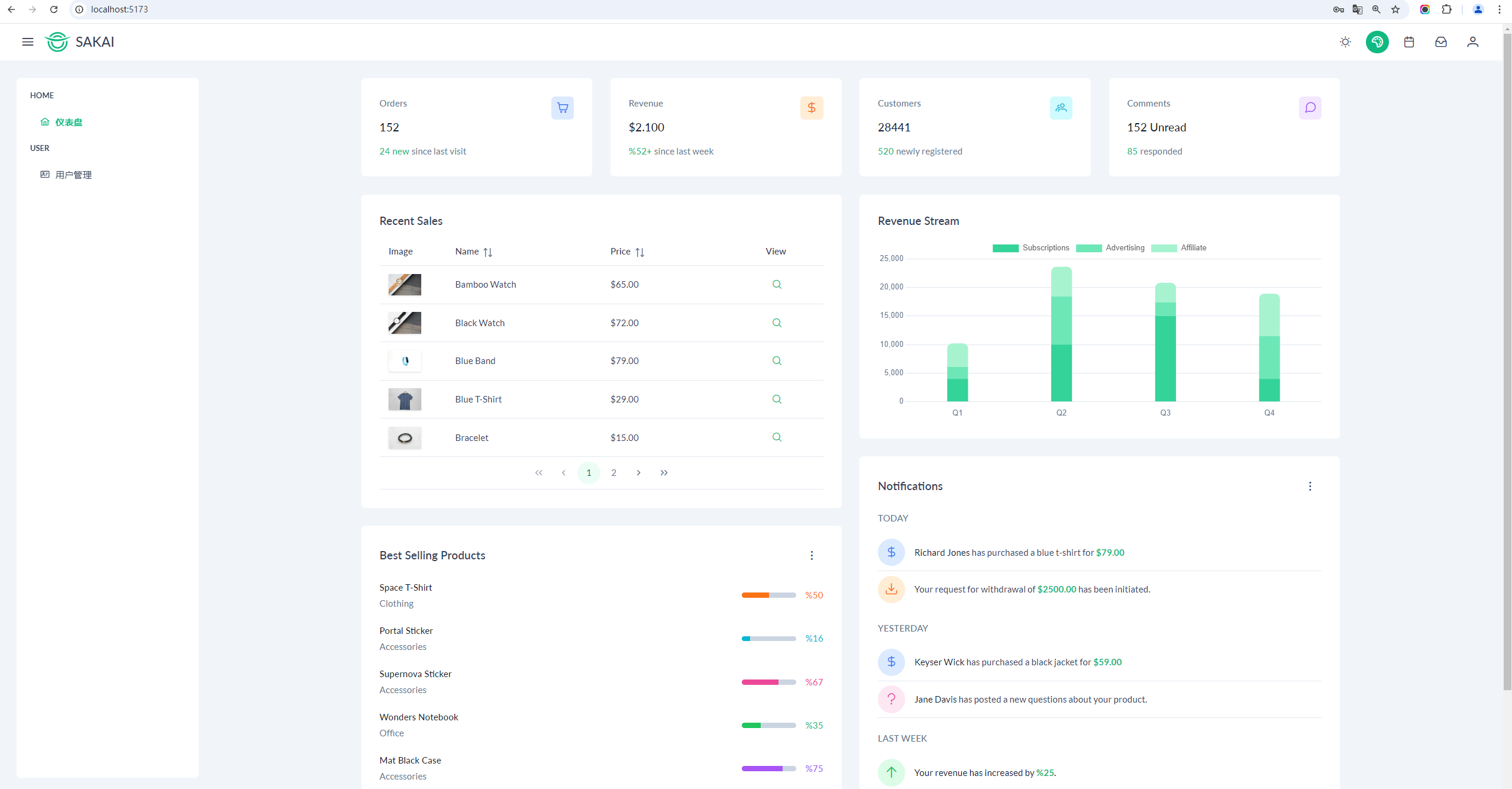The image size is (1512, 789).
Task: Click the Customers users icon
Action: (1061, 108)
